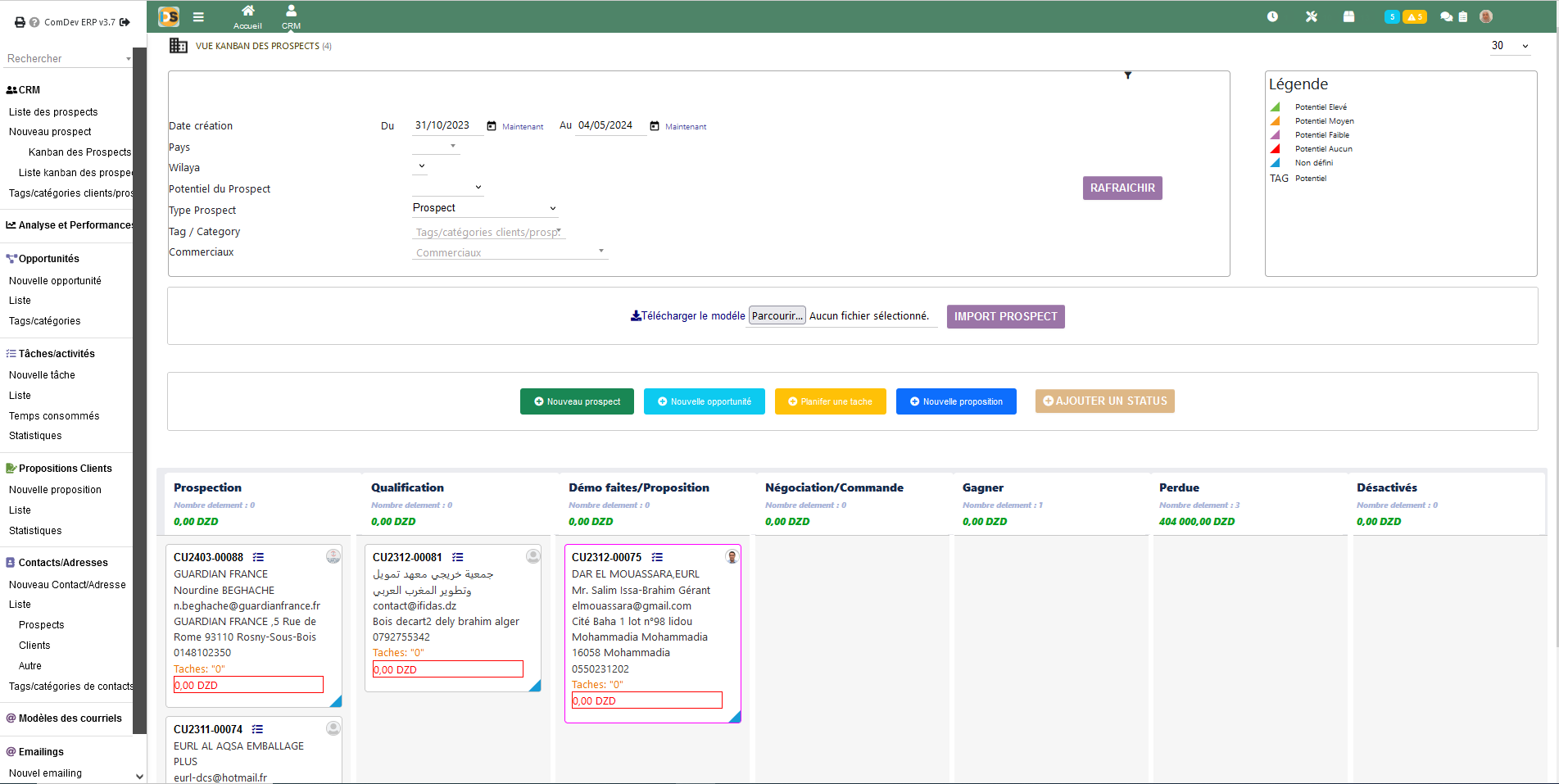The width and height of the screenshot is (1559, 784).
Task: Open the CRM person icon in top bar
Action: (291, 11)
